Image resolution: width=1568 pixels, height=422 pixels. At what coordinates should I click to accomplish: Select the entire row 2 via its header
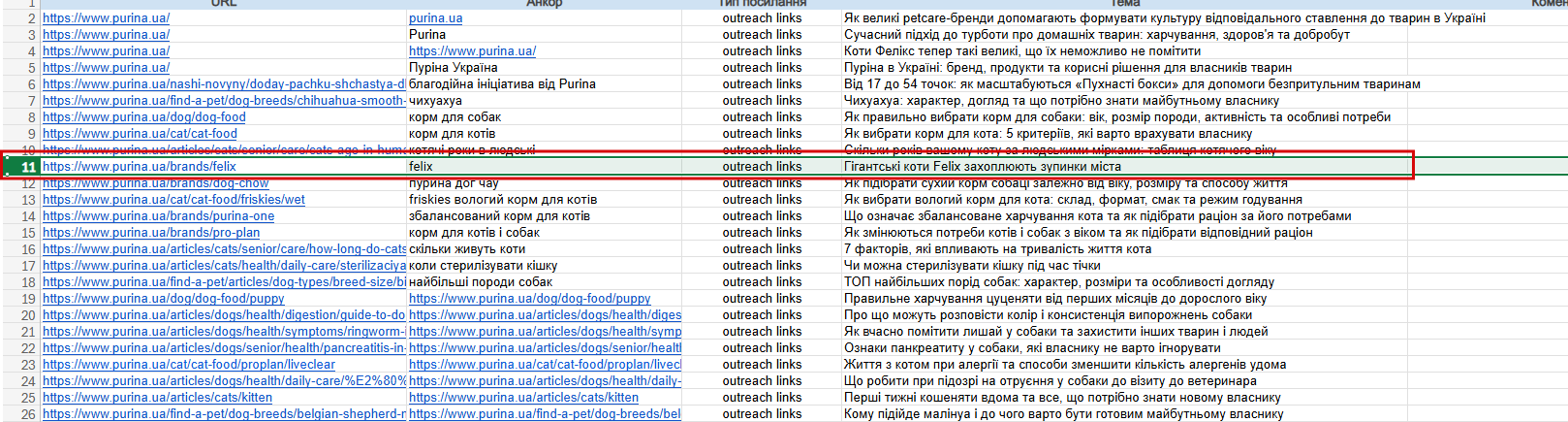(x=20, y=18)
